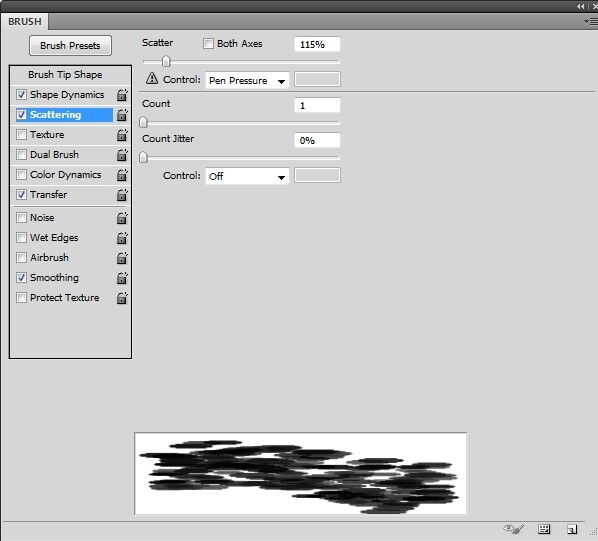Toggle lock icon for Wet Edges
The height and width of the screenshot is (541, 598).
pos(122,238)
